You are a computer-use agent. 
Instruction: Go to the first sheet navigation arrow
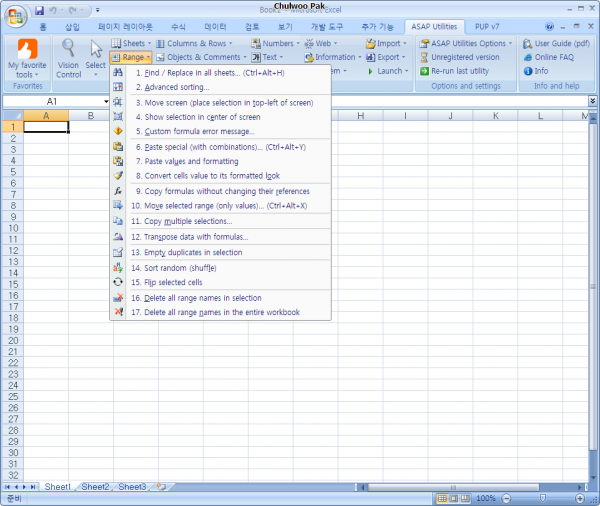click(8, 487)
